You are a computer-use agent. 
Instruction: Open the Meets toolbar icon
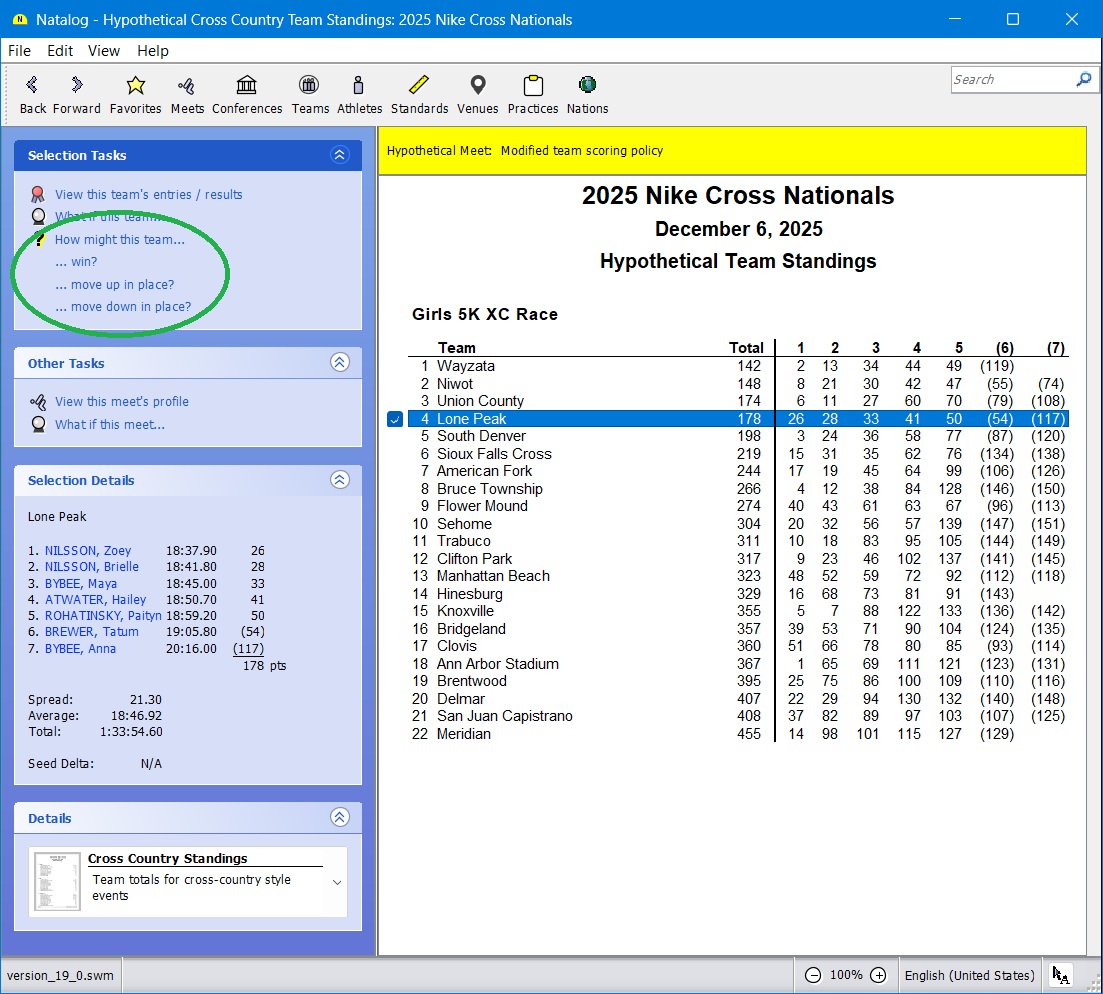pyautogui.click(x=187, y=86)
